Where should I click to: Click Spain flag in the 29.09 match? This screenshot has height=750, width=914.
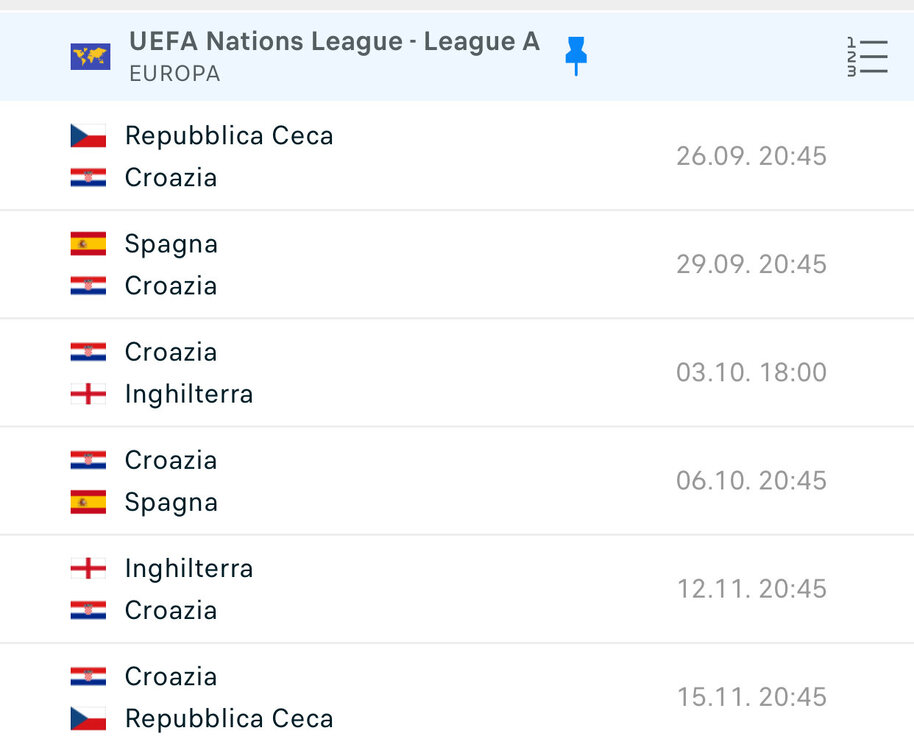click(88, 244)
